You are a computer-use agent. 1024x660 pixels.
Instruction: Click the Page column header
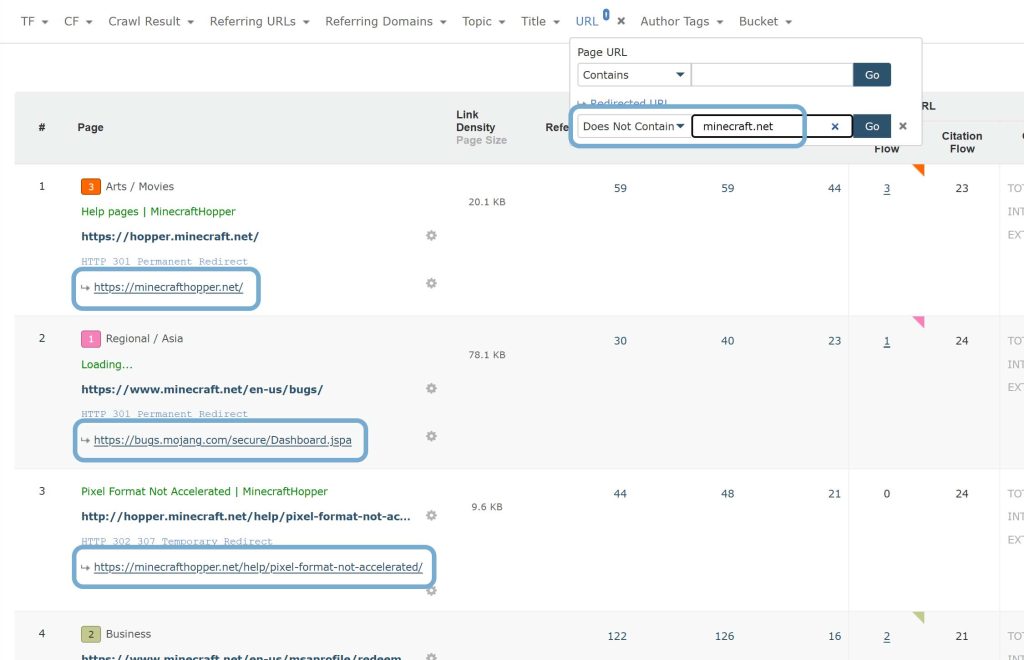(90, 127)
